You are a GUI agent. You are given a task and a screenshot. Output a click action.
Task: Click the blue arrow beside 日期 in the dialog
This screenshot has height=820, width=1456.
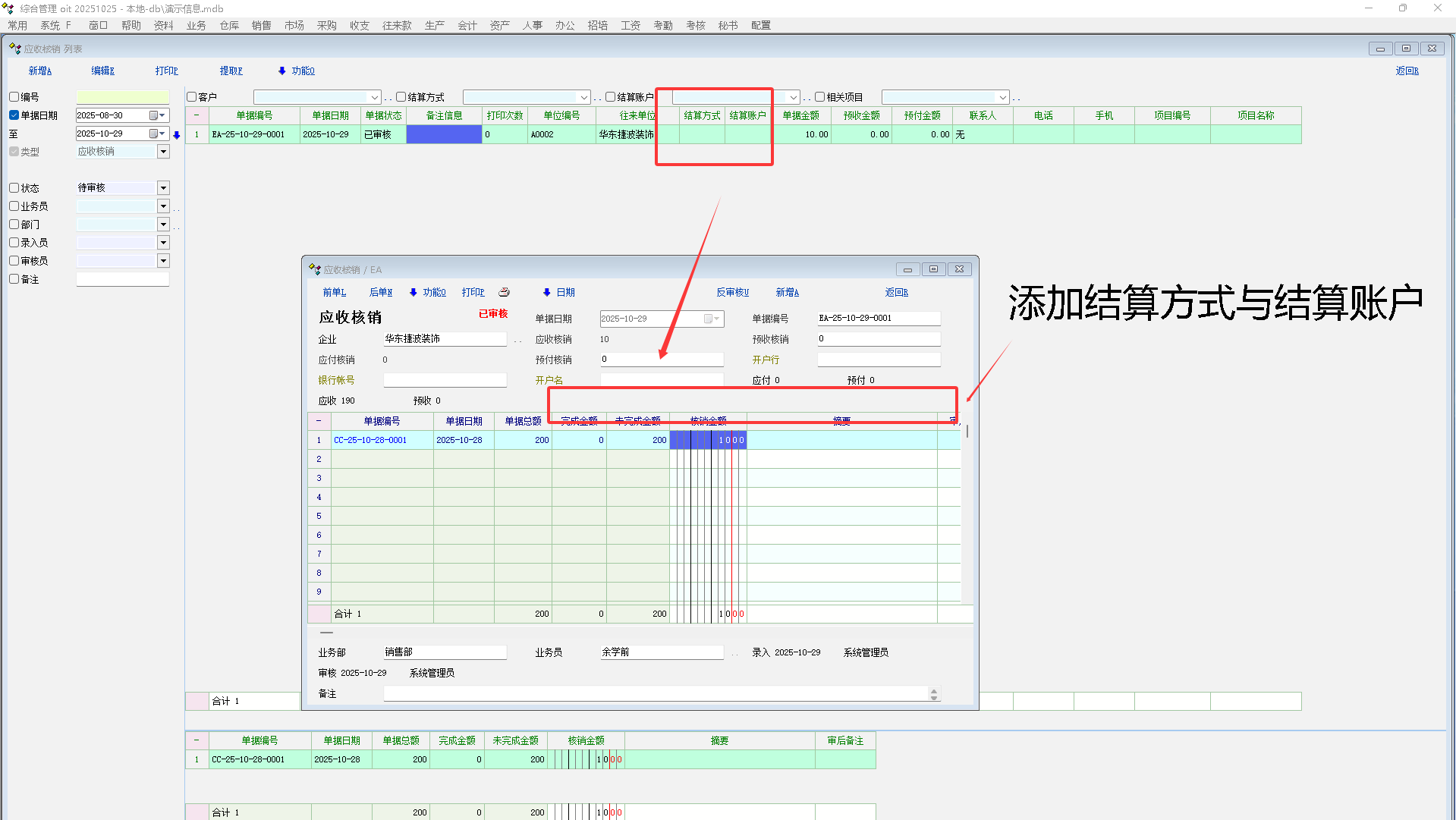click(x=546, y=292)
